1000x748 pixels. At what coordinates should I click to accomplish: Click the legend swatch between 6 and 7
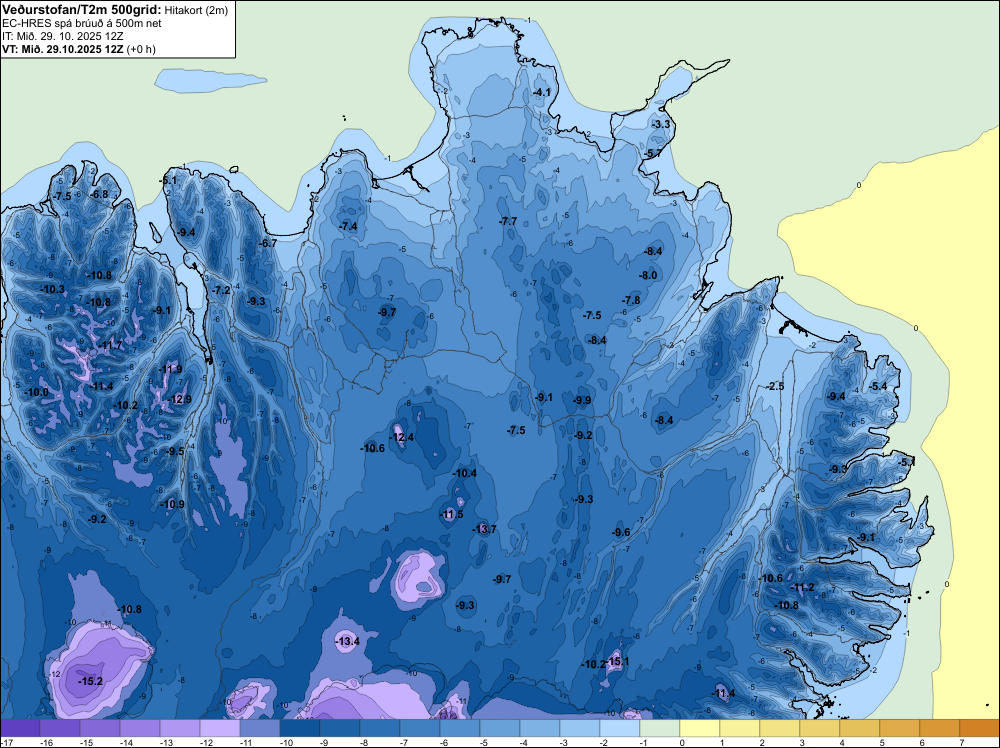coord(939,728)
